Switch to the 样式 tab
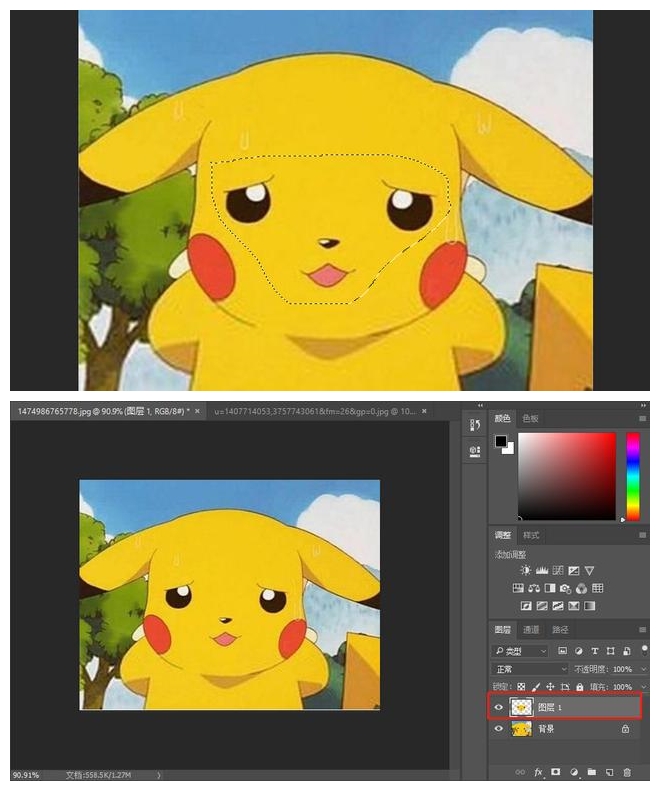This screenshot has width=660, height=791. 531,535
